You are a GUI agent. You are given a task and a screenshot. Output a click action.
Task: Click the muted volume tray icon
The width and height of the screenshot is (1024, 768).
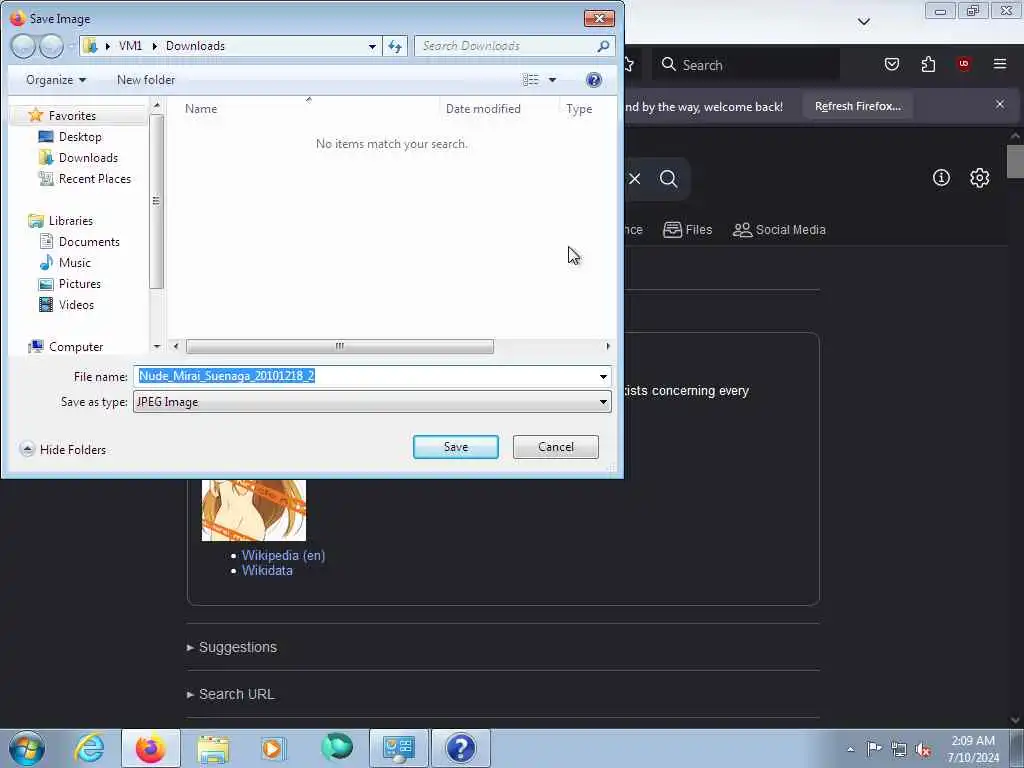click(923, 749)
